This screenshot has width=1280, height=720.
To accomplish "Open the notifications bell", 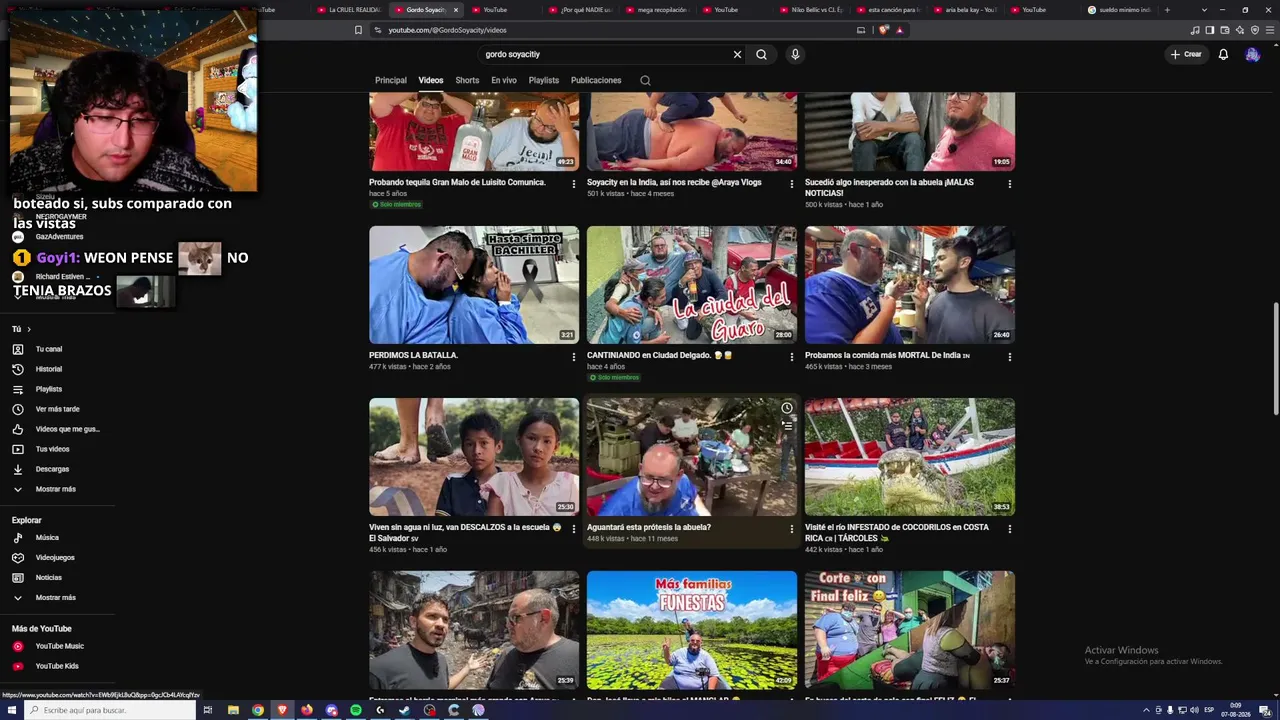I will point(1223,55).
